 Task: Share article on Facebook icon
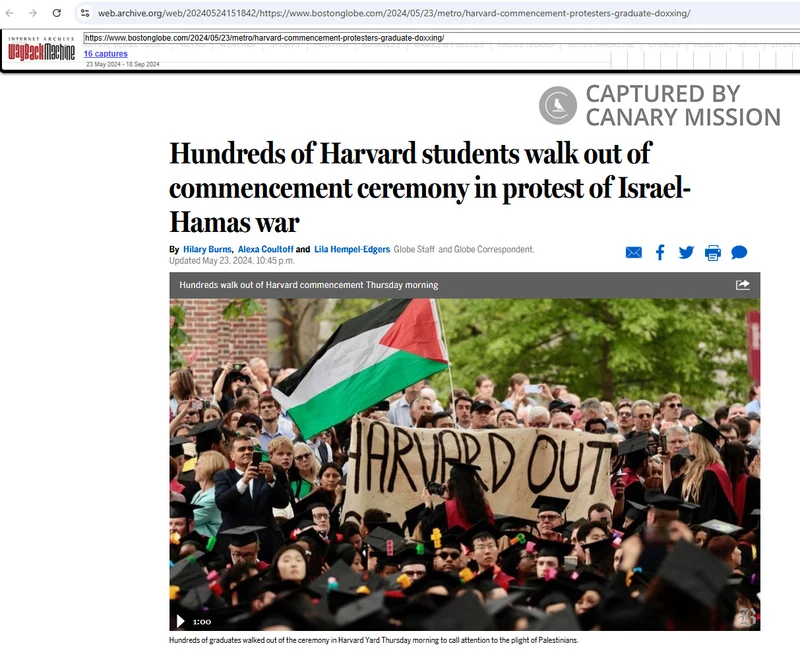pos(660,253)
